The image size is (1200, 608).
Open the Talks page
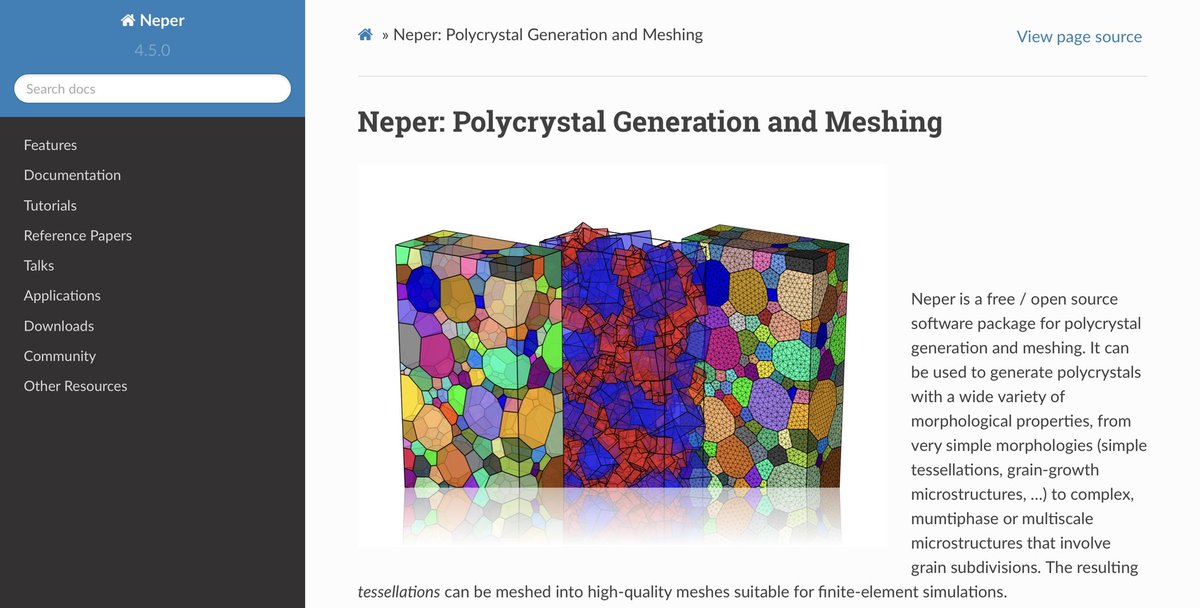click(x=39, y=265)
